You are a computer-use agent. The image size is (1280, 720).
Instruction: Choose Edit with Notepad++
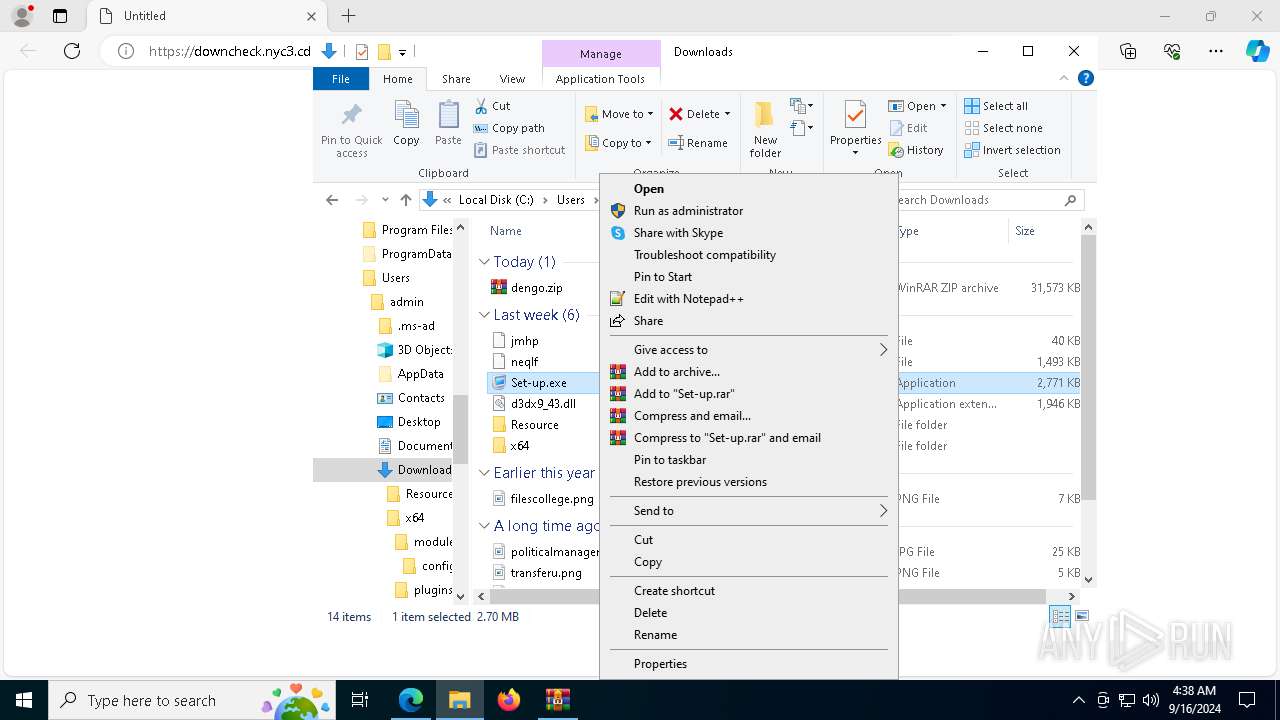(748, 299)
